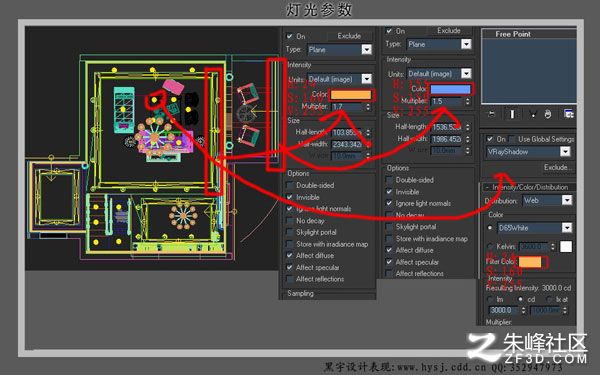
Task: Click the Exclude button in left panel
Action: 349,36
